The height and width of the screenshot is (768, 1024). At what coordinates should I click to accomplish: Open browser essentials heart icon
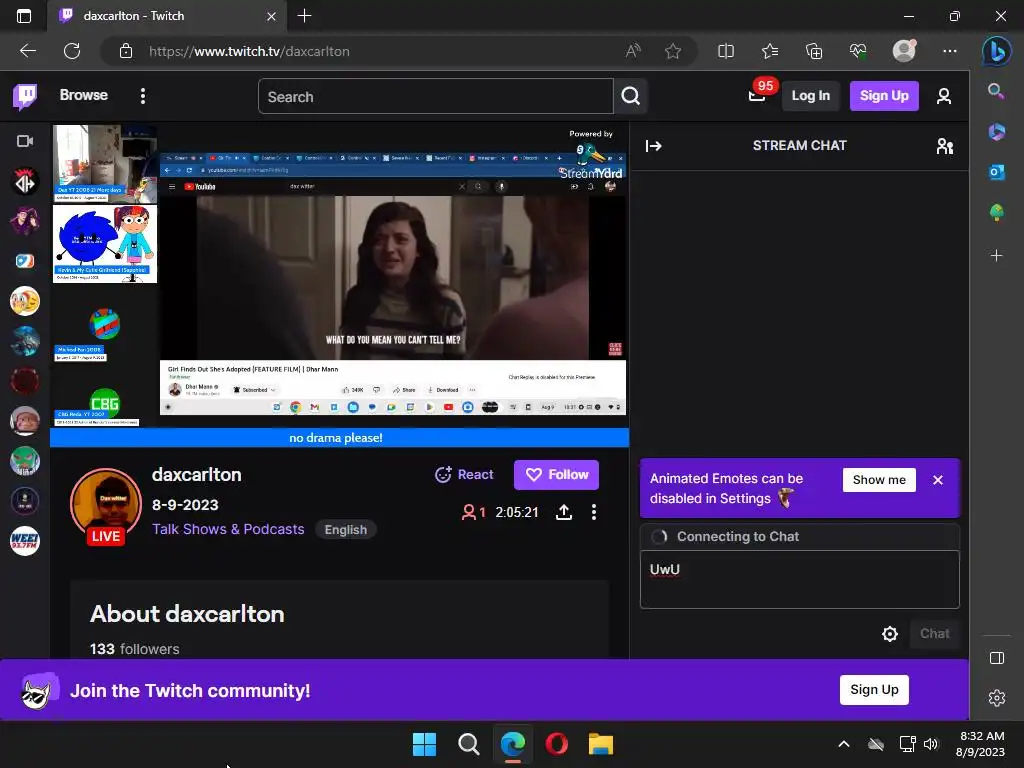point(858,51)
